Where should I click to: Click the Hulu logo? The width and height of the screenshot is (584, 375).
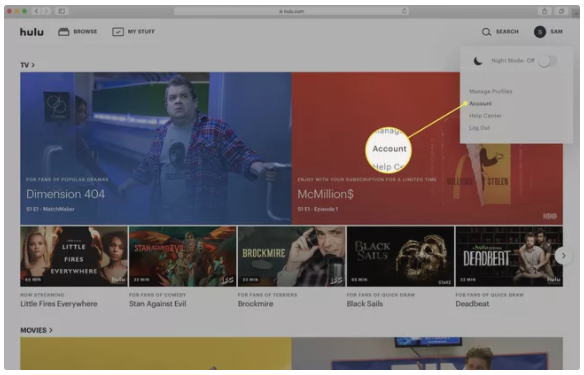point(32,32)
